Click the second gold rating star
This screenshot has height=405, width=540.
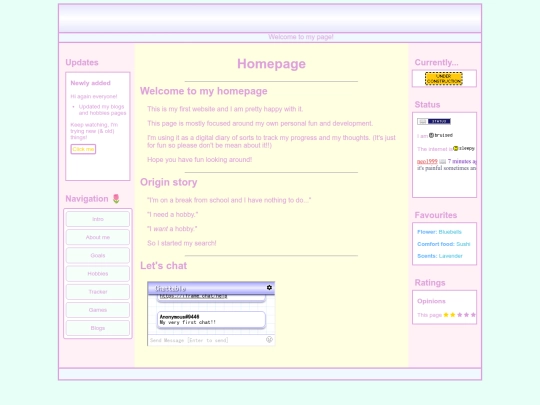[453, 315]
